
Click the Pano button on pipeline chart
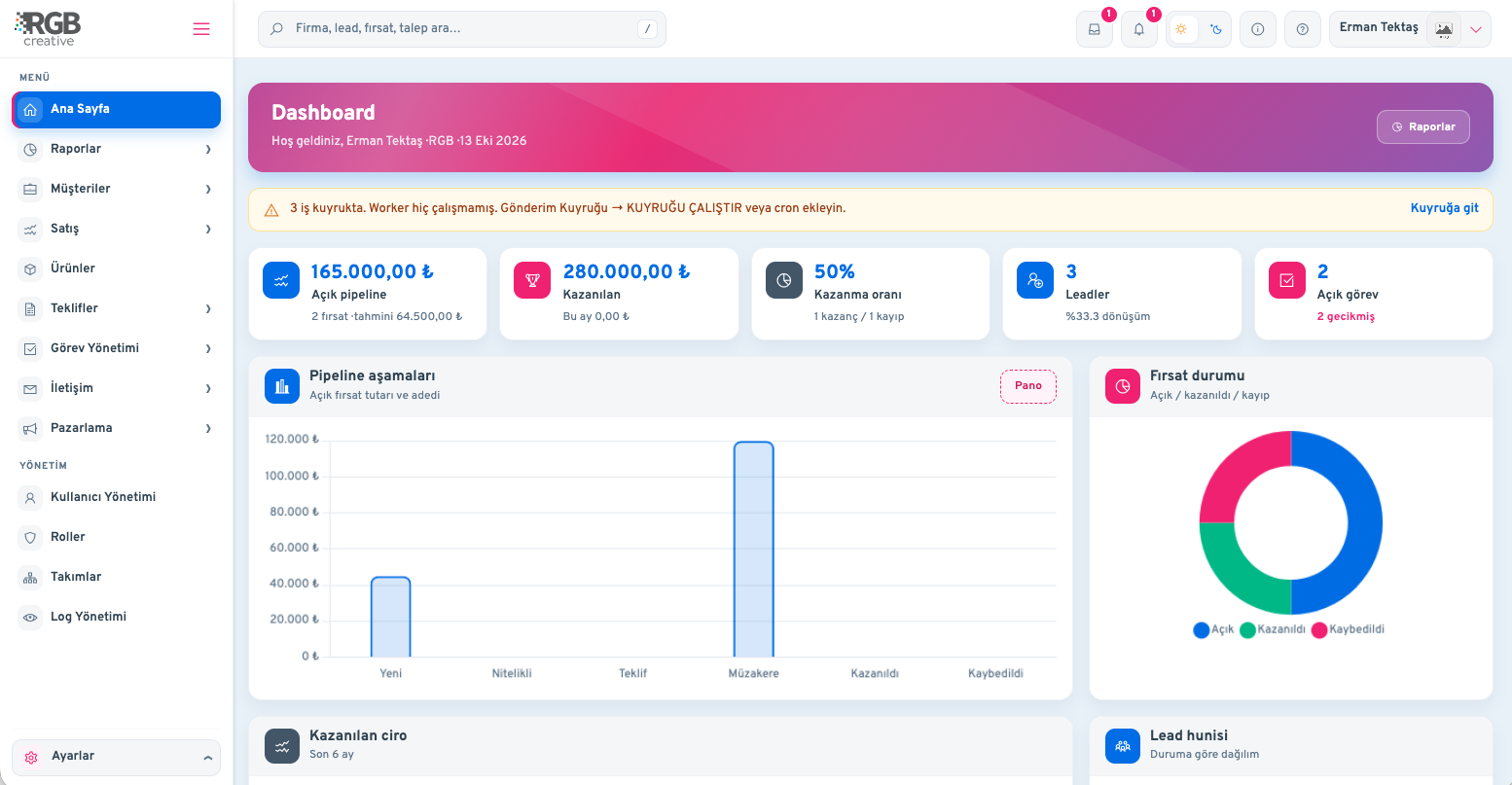[1028, 386]
